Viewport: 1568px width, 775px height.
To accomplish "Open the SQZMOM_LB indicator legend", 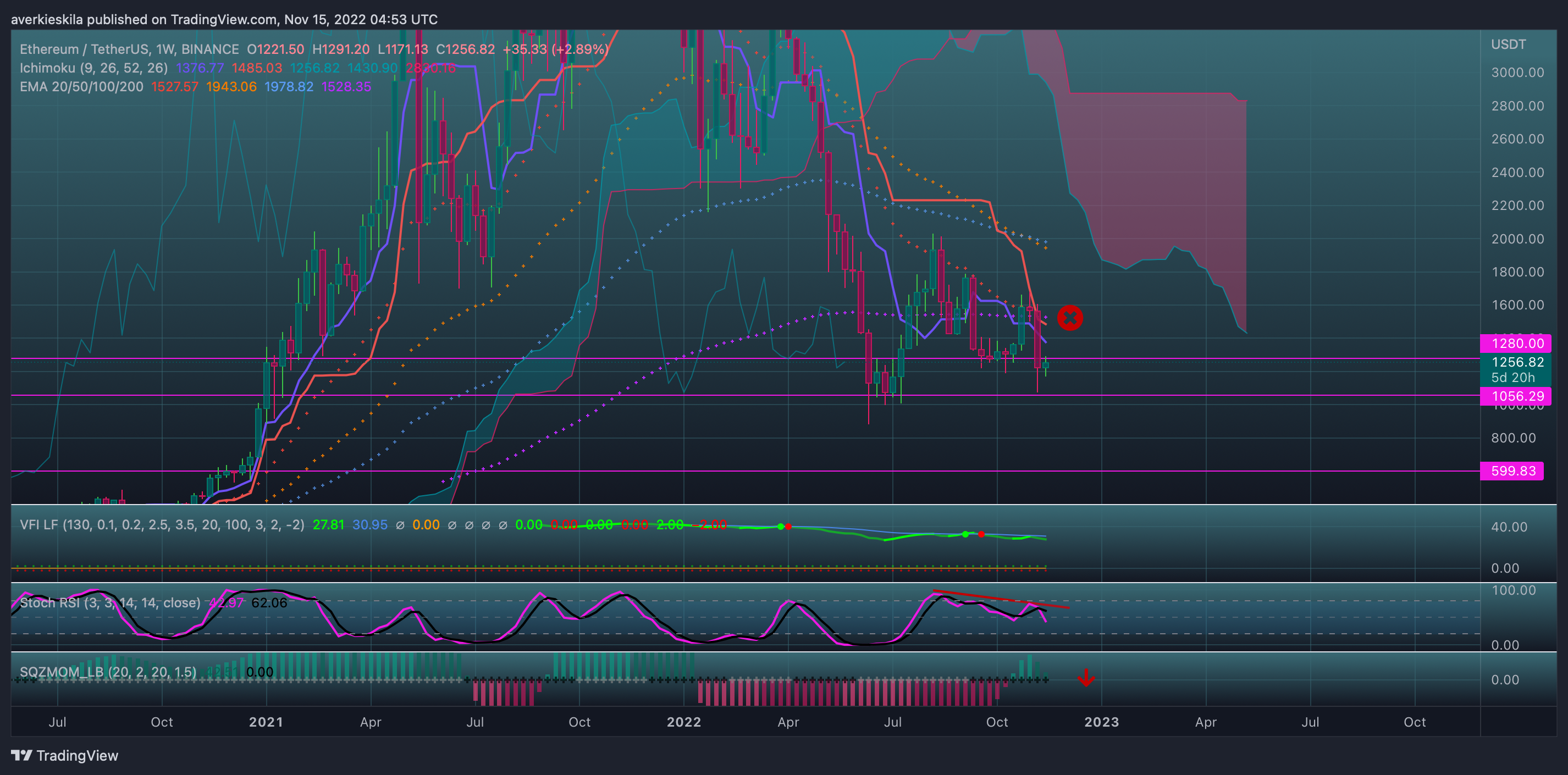I will (108, 672).
